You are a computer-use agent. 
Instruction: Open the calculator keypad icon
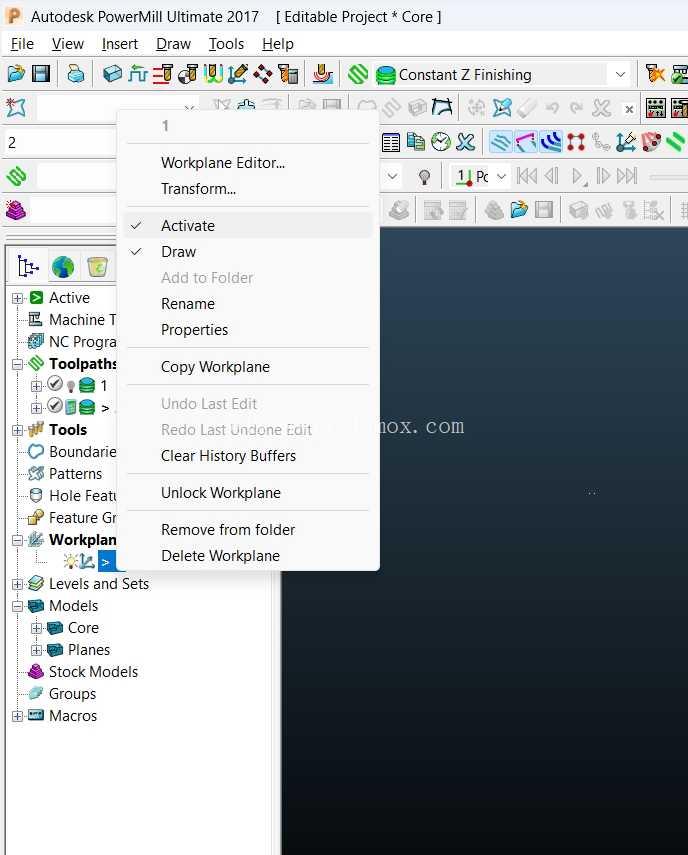tap(655, 108)
